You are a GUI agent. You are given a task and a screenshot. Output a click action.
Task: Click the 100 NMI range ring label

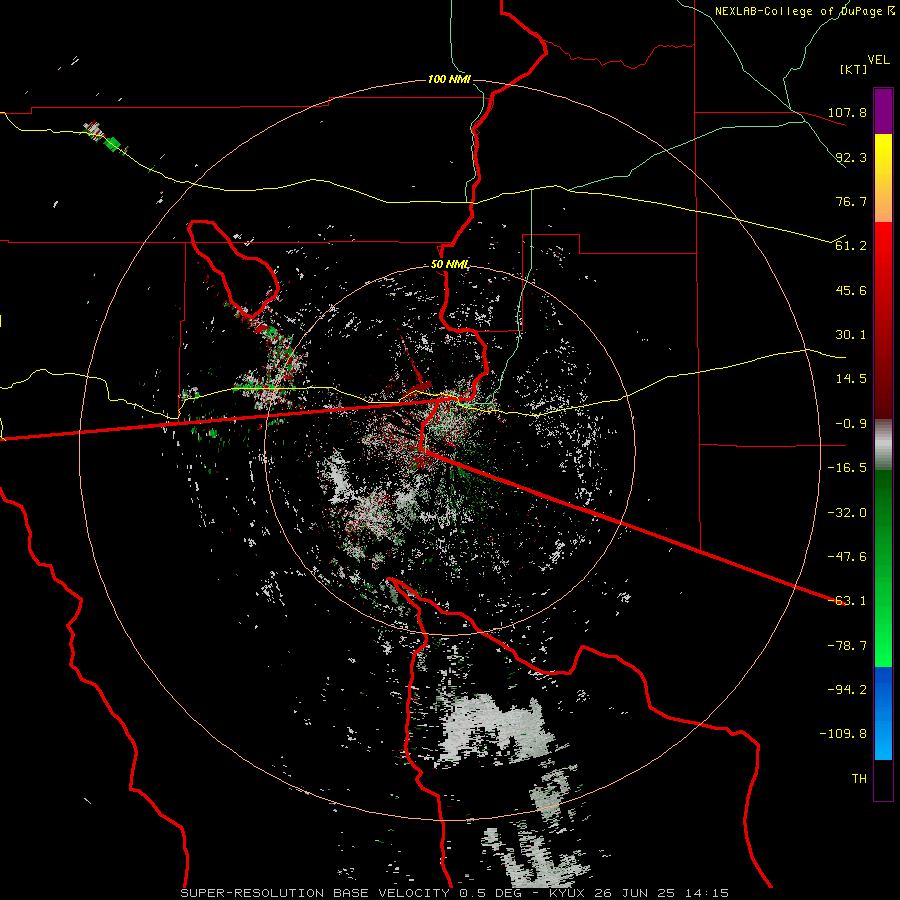coord(449,79)
